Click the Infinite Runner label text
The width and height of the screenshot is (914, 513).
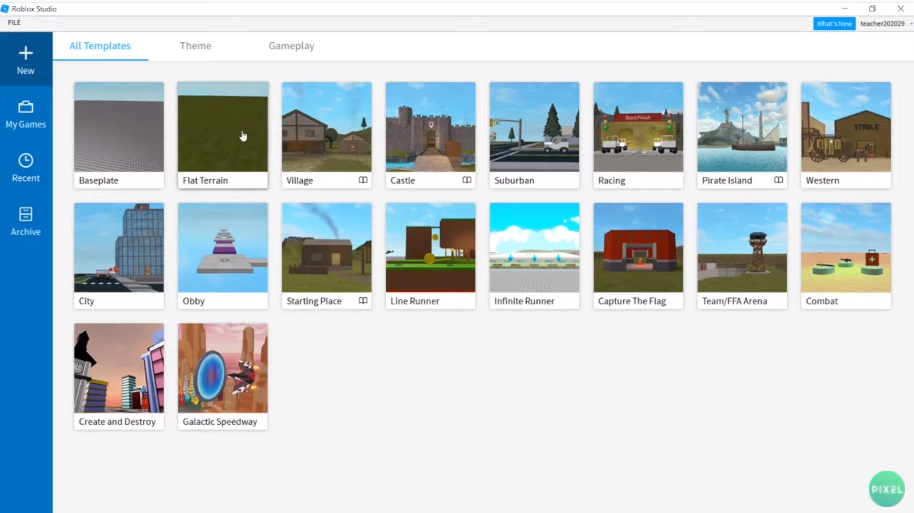pos(525,301)
